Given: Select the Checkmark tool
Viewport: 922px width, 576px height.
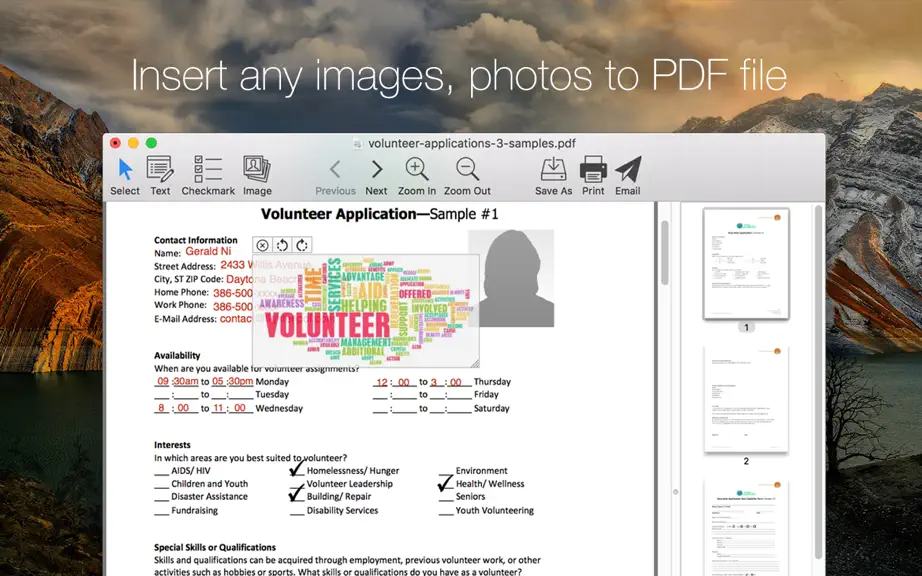Looking at the screenshot, I should click(208, 176).
